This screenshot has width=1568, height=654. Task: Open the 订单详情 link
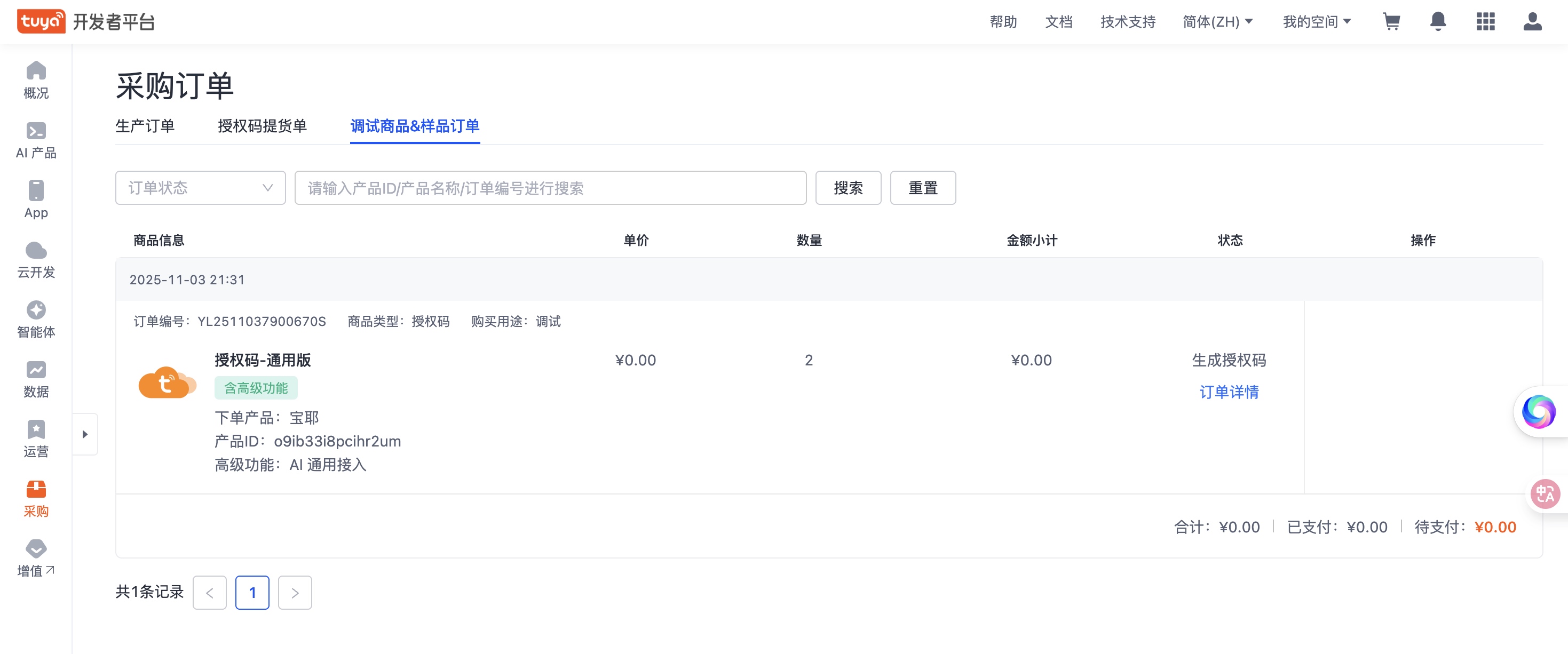click(x=1229, y=393)
